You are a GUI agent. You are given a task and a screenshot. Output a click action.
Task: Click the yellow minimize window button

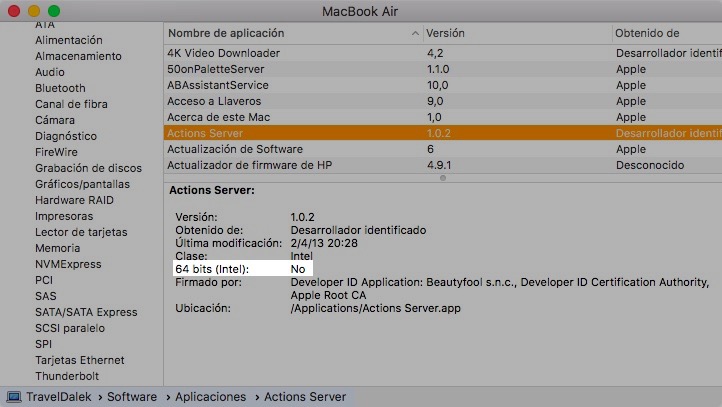pos(34,11)
